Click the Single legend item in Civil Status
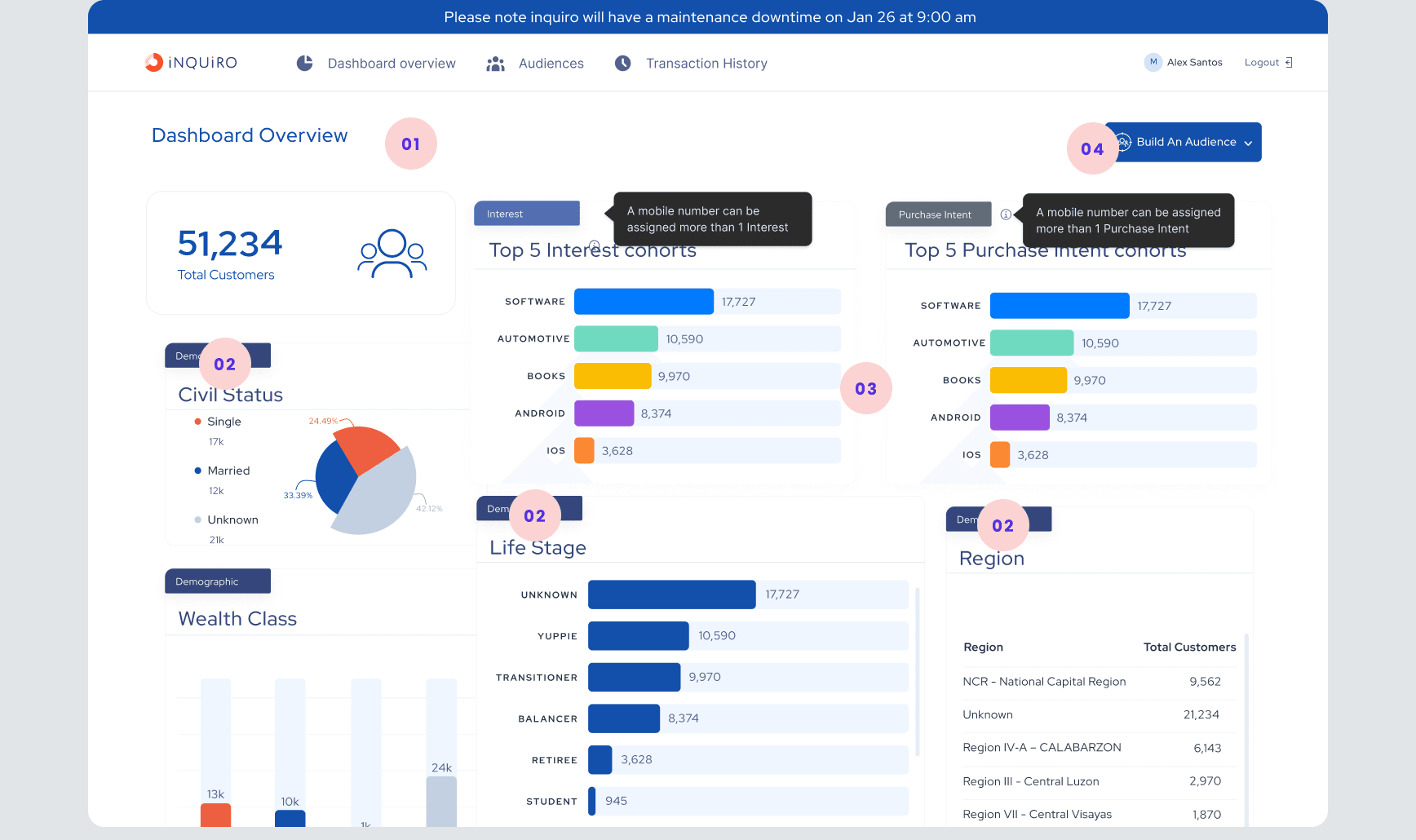This screenshot has width=1416, height=840. click(218, 422)
